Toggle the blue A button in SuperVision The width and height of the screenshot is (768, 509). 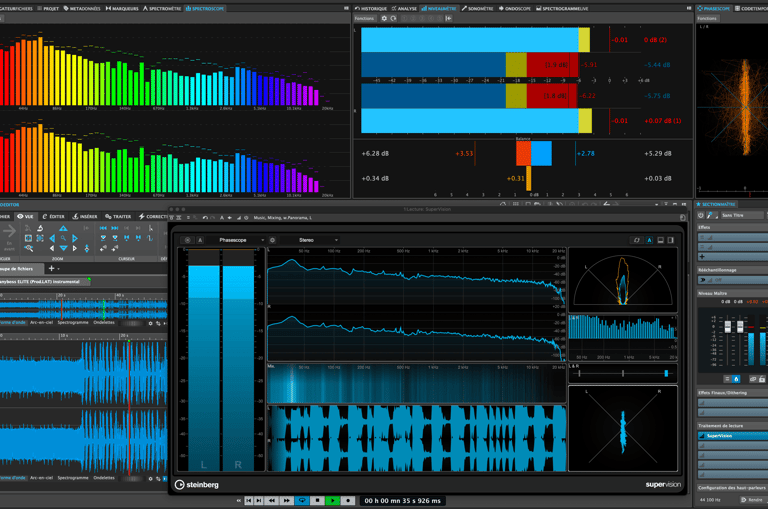tap(649, 240)
